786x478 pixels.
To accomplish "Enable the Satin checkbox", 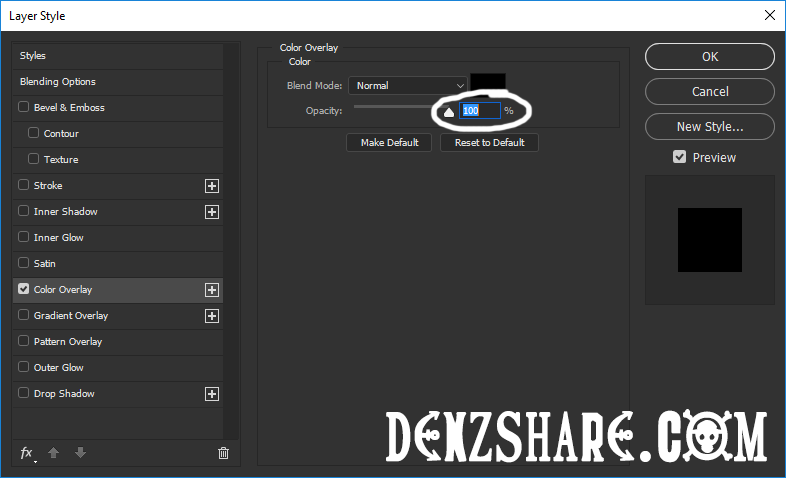I will 24,263.
